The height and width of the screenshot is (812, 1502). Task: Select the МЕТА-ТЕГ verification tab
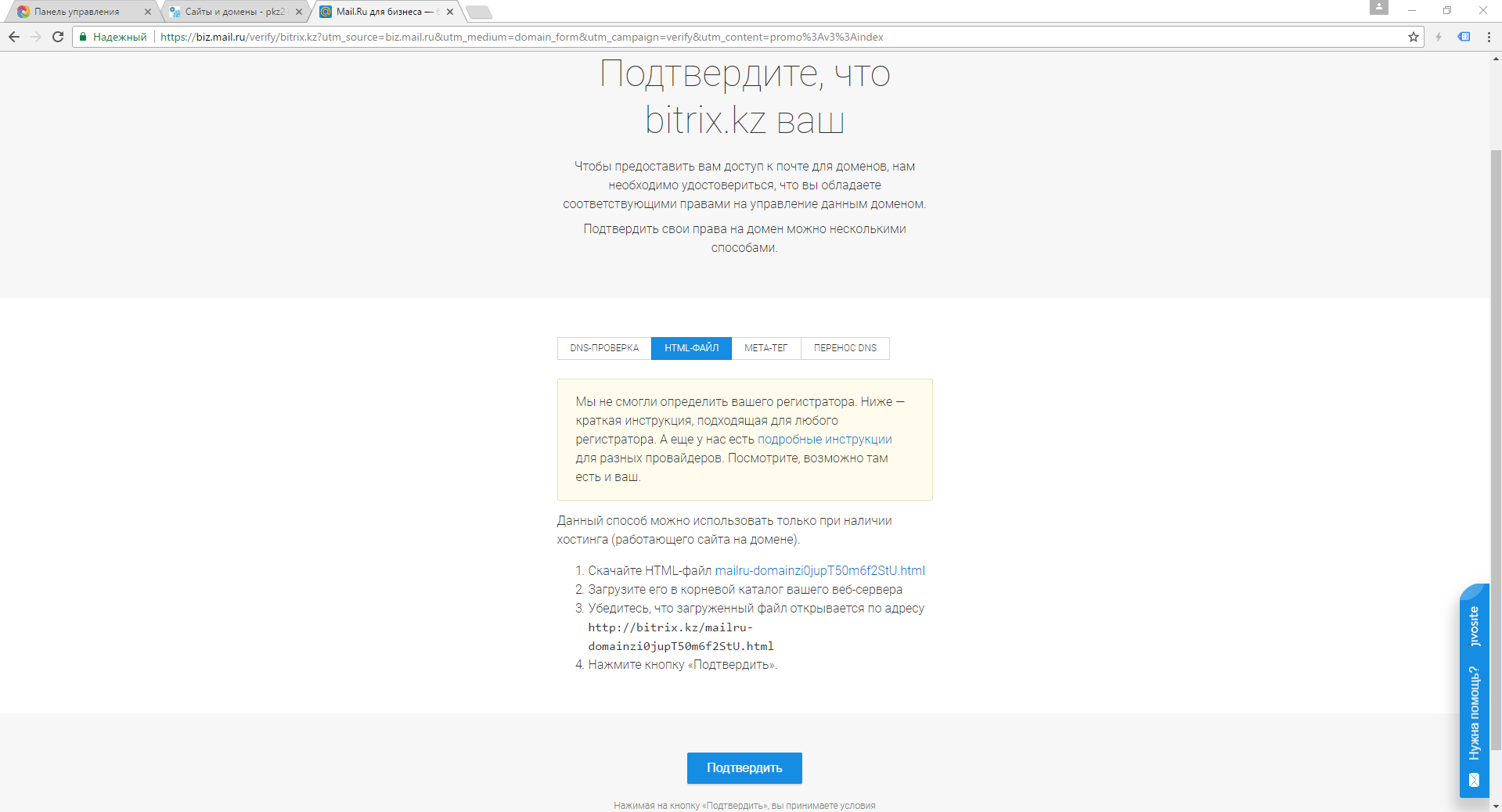[766, 348]
